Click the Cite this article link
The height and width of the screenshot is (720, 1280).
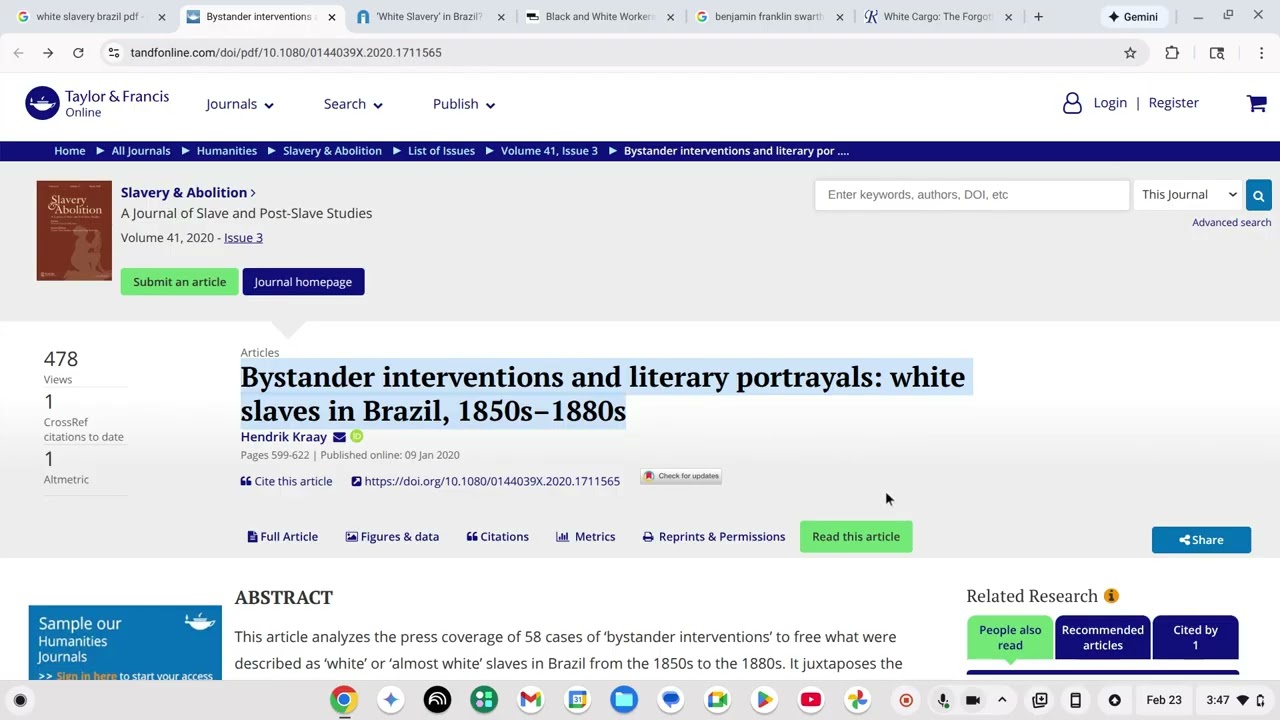pyautogui.click(x=286, y=481)
